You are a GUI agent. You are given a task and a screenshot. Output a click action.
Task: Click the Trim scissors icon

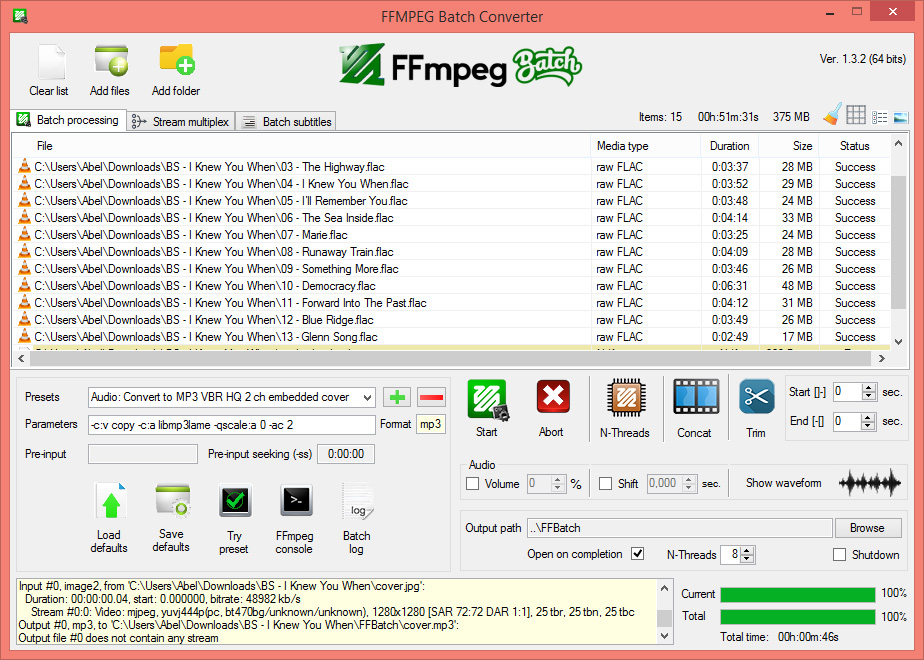[x=757, y=397]
